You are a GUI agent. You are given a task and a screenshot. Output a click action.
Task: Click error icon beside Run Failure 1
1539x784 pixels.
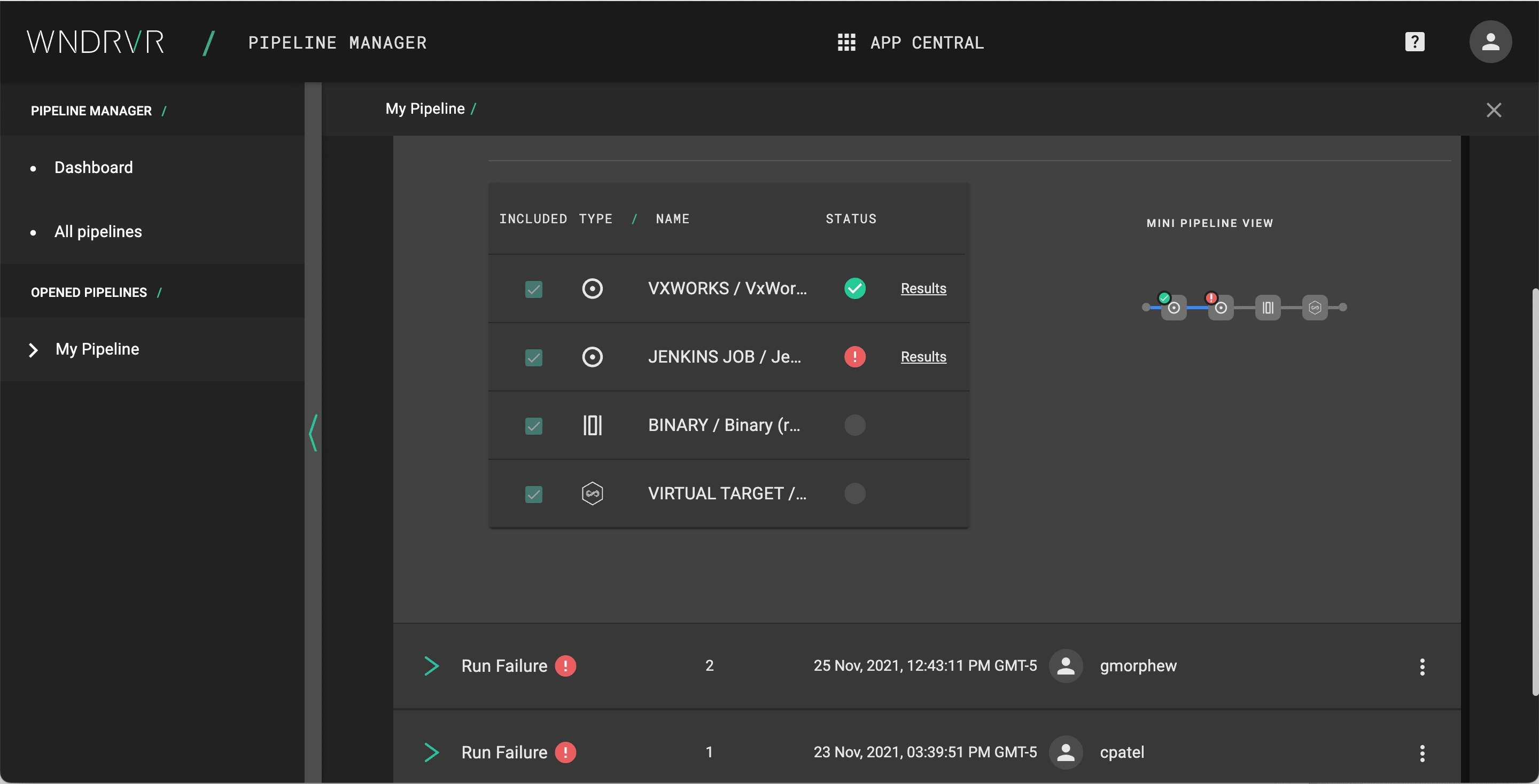(565, 753)
